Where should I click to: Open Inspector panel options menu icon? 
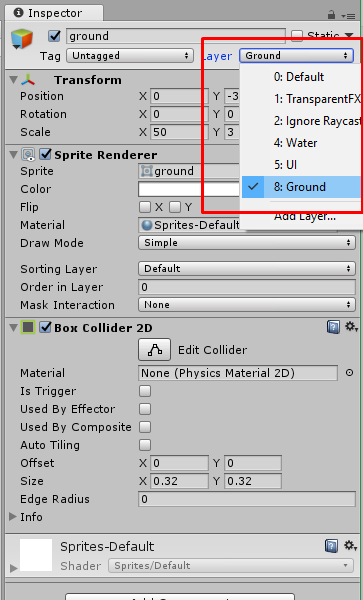pos(348,15)
